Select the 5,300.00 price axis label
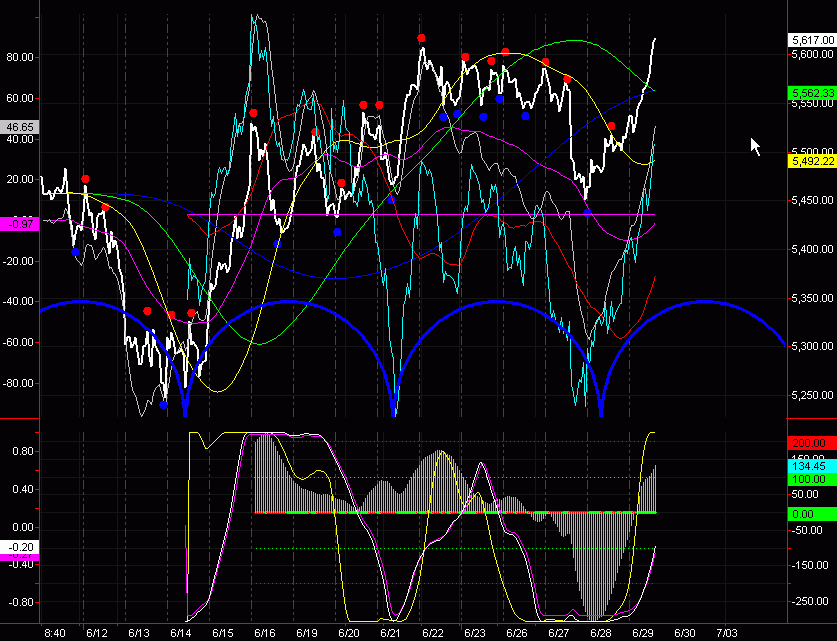837x641 pixels. pos(813,346)
